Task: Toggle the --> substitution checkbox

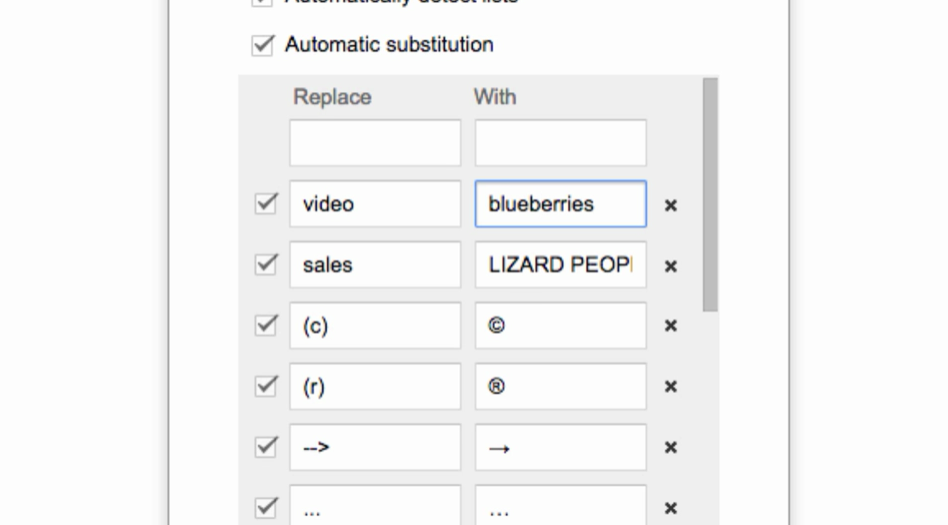Action: click(x=266, y=447)
